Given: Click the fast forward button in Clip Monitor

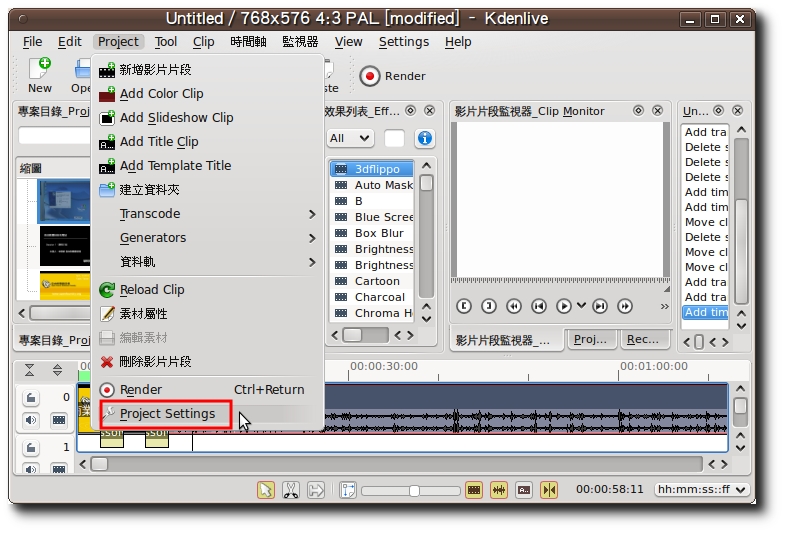Looking at the screenshot, I should click(625, 306).
